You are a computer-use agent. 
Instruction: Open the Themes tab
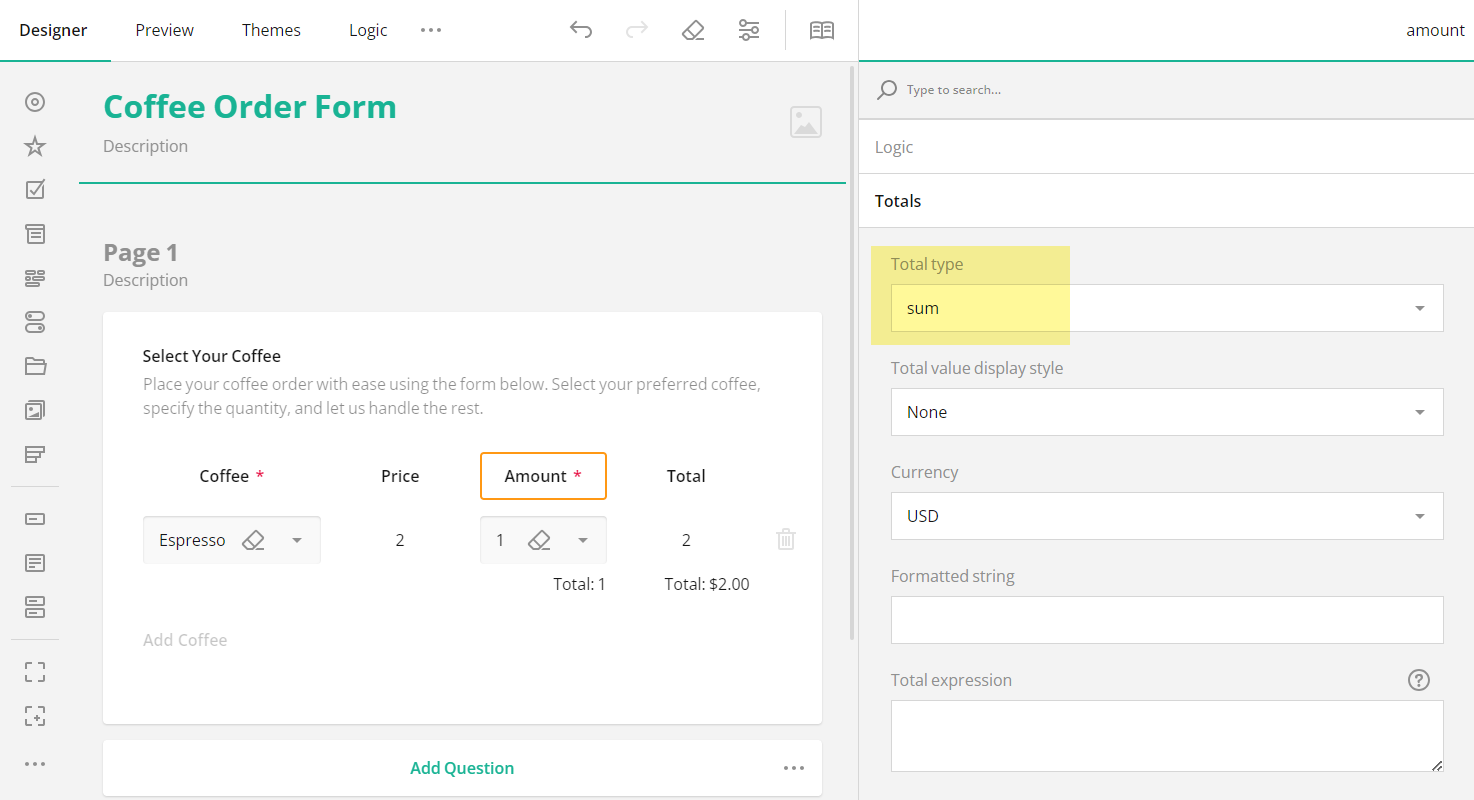[x=271, y=30]
